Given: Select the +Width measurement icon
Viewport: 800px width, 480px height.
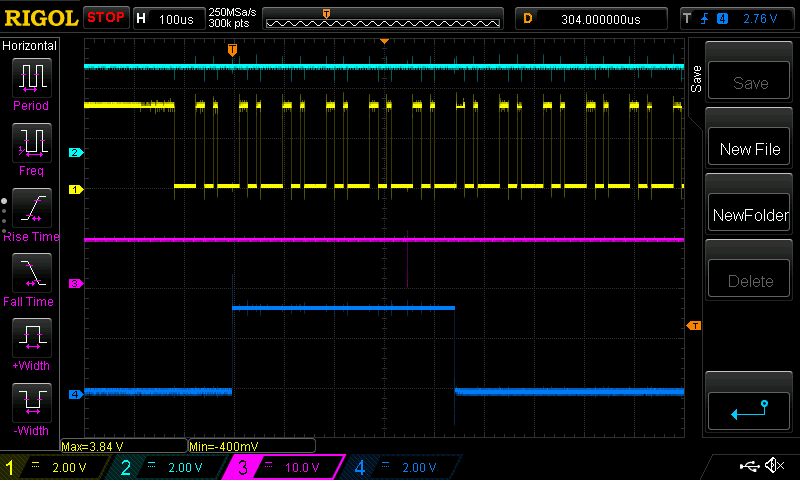Looking at the screenshot, I should [x=31, y=337].
